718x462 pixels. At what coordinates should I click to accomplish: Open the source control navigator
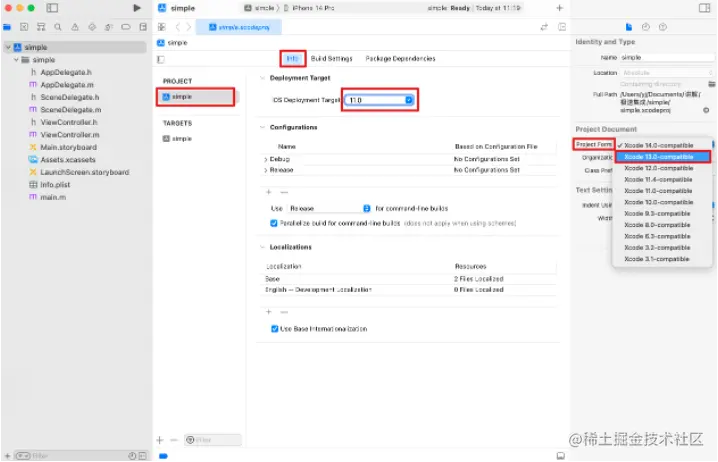pos(24,27)
